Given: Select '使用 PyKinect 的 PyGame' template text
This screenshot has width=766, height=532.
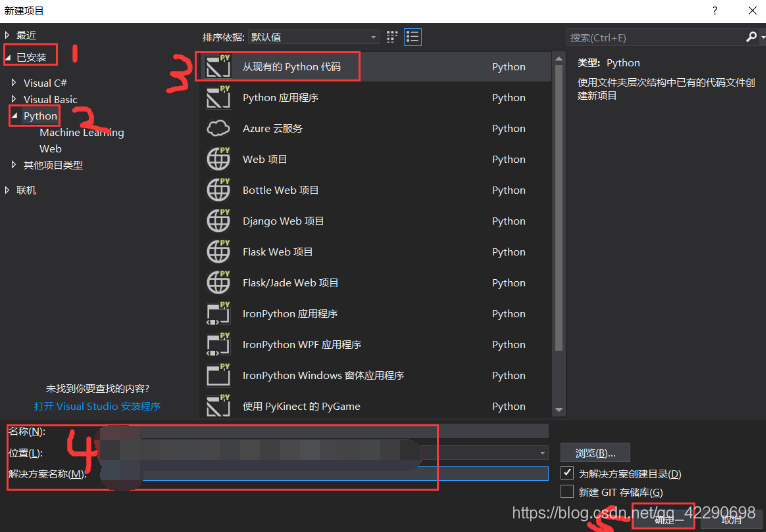Looking at the screenshot, I should [x=301, y=406].
